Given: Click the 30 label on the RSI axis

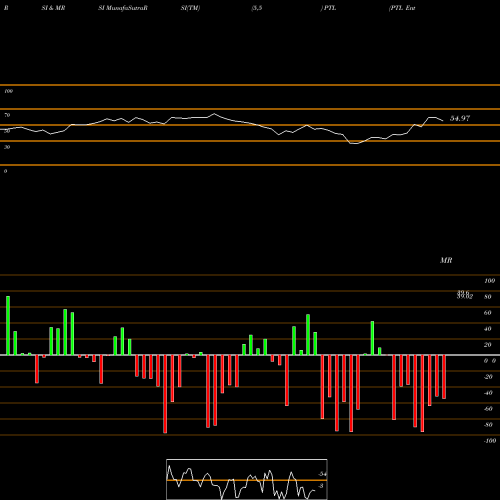Looking at the screenshot, I should tap(7, 147).
